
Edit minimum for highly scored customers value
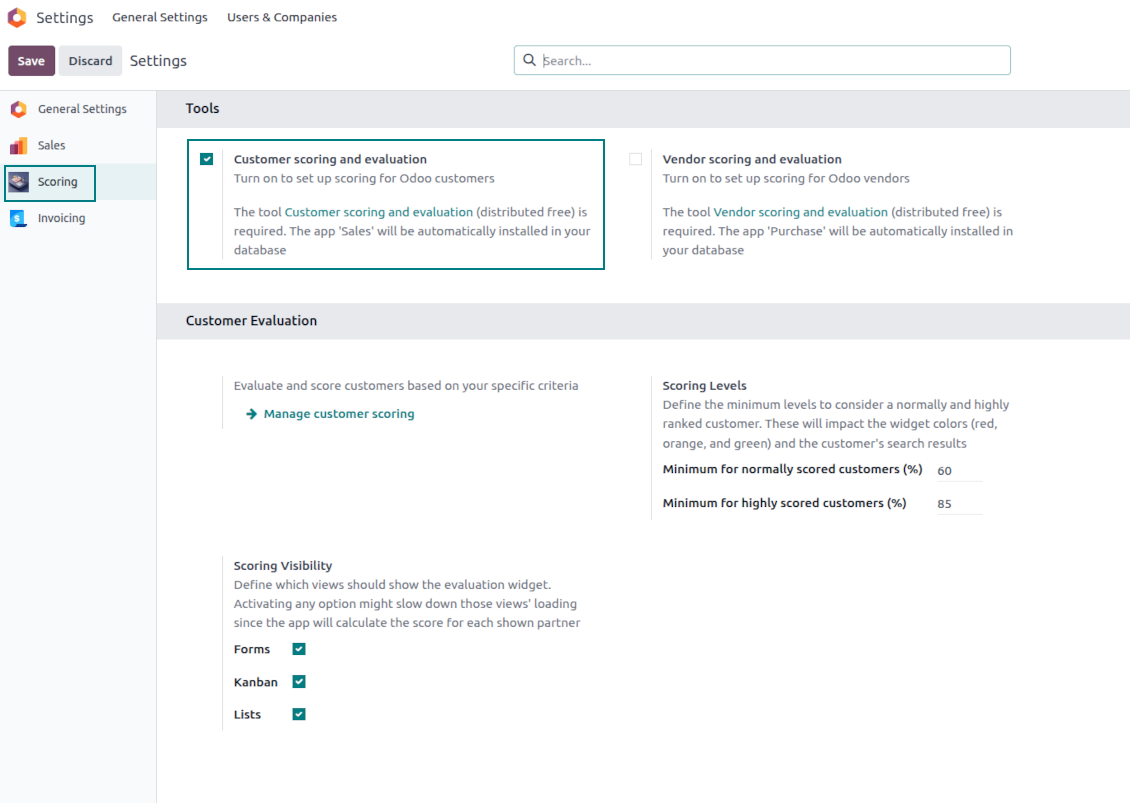coord(959,503)
